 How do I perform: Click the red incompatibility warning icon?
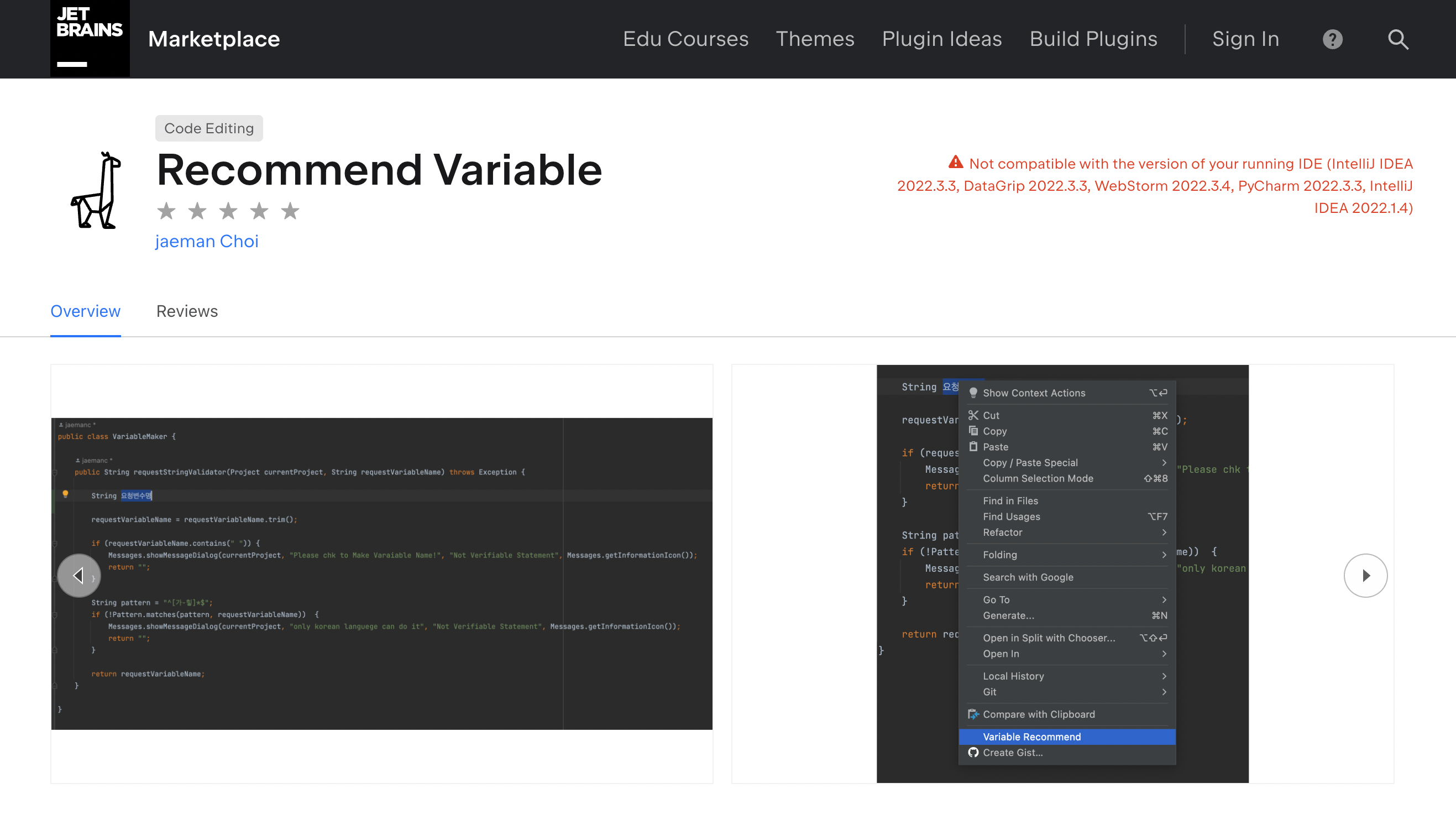[955, 163]
